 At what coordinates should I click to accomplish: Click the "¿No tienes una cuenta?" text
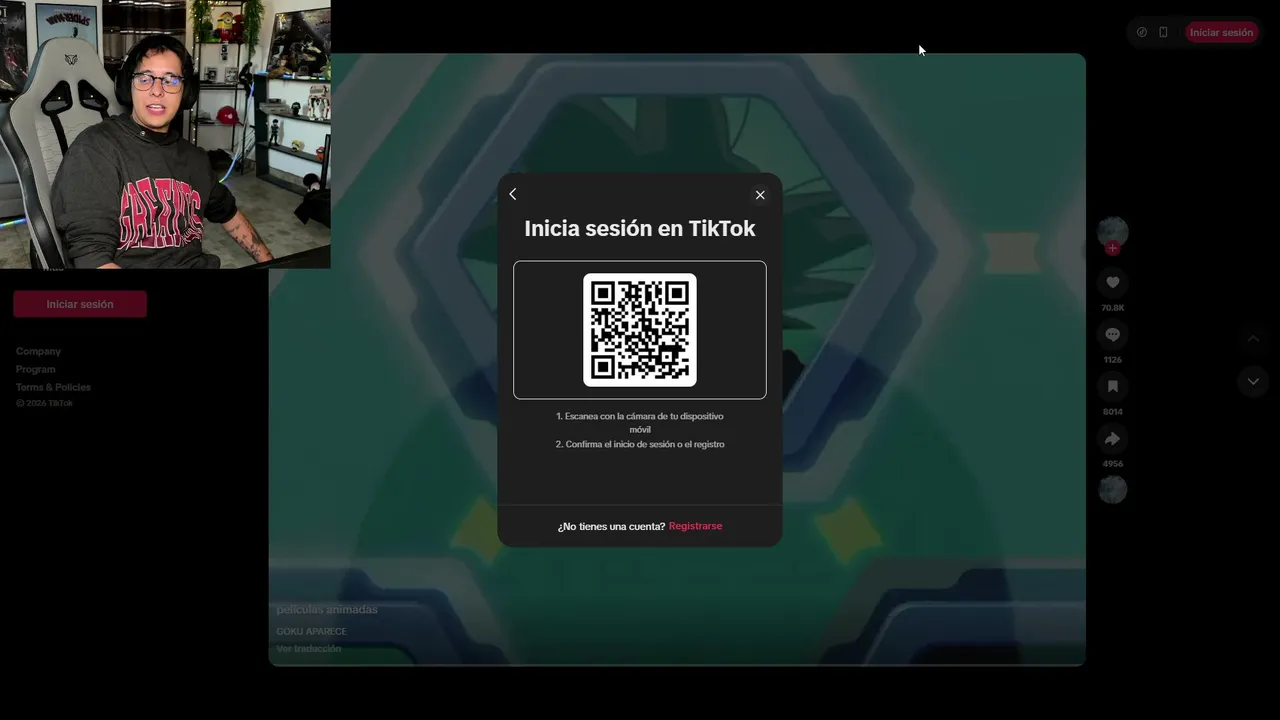611,526
